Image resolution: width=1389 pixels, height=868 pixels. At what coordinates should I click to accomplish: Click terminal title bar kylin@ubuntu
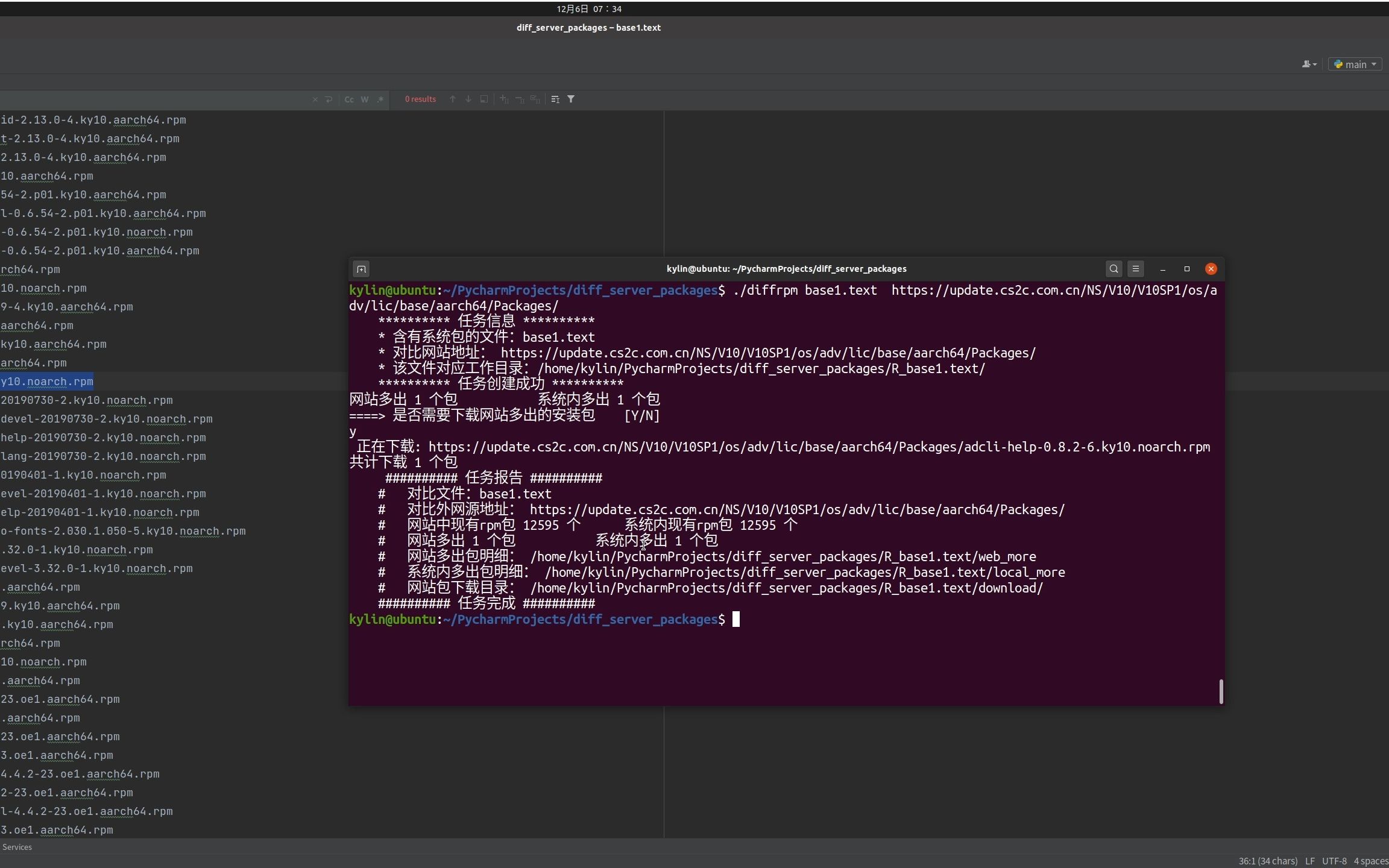coord(786,269)
